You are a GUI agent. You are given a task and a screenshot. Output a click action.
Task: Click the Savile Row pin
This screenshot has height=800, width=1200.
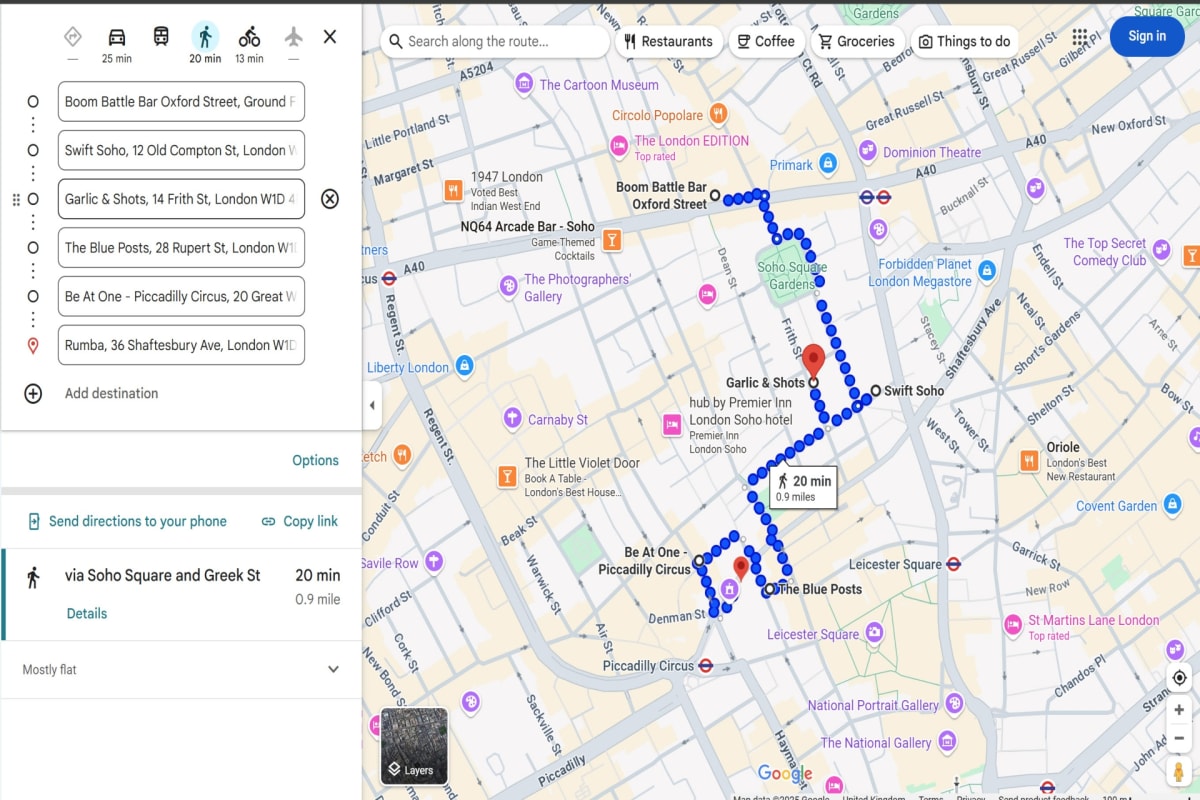pos(433,561)
